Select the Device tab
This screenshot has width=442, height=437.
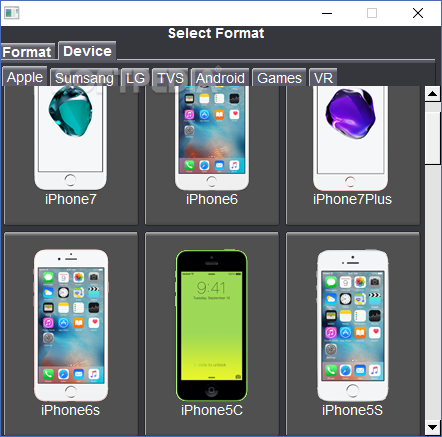click(x=87, y=51)
